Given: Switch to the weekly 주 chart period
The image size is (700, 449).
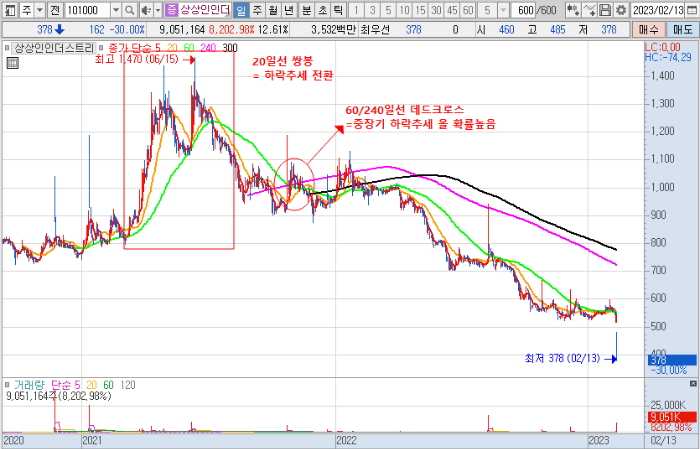Looking at the screenshot, I should coord(257,10).
